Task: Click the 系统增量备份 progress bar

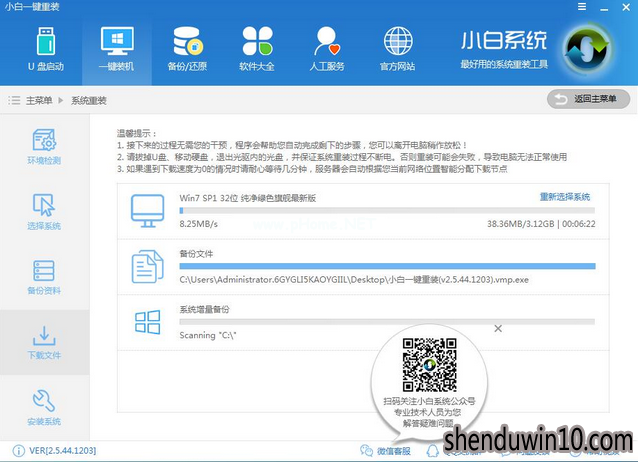Action: (387, 322)
